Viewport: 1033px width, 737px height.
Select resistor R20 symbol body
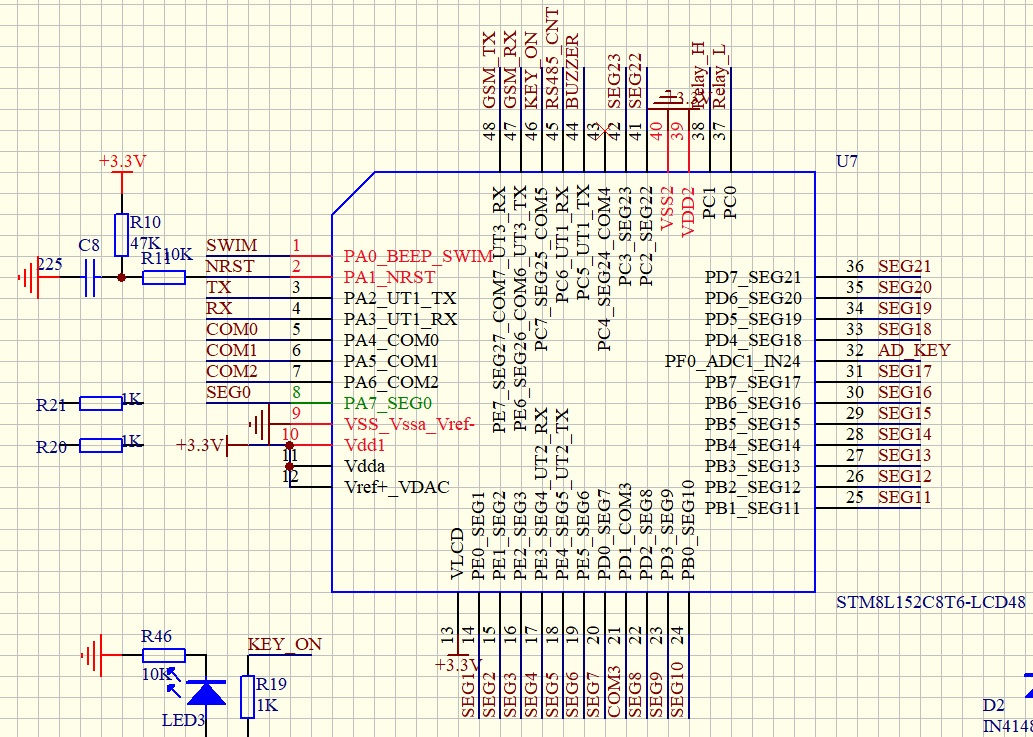coord(101,445)
